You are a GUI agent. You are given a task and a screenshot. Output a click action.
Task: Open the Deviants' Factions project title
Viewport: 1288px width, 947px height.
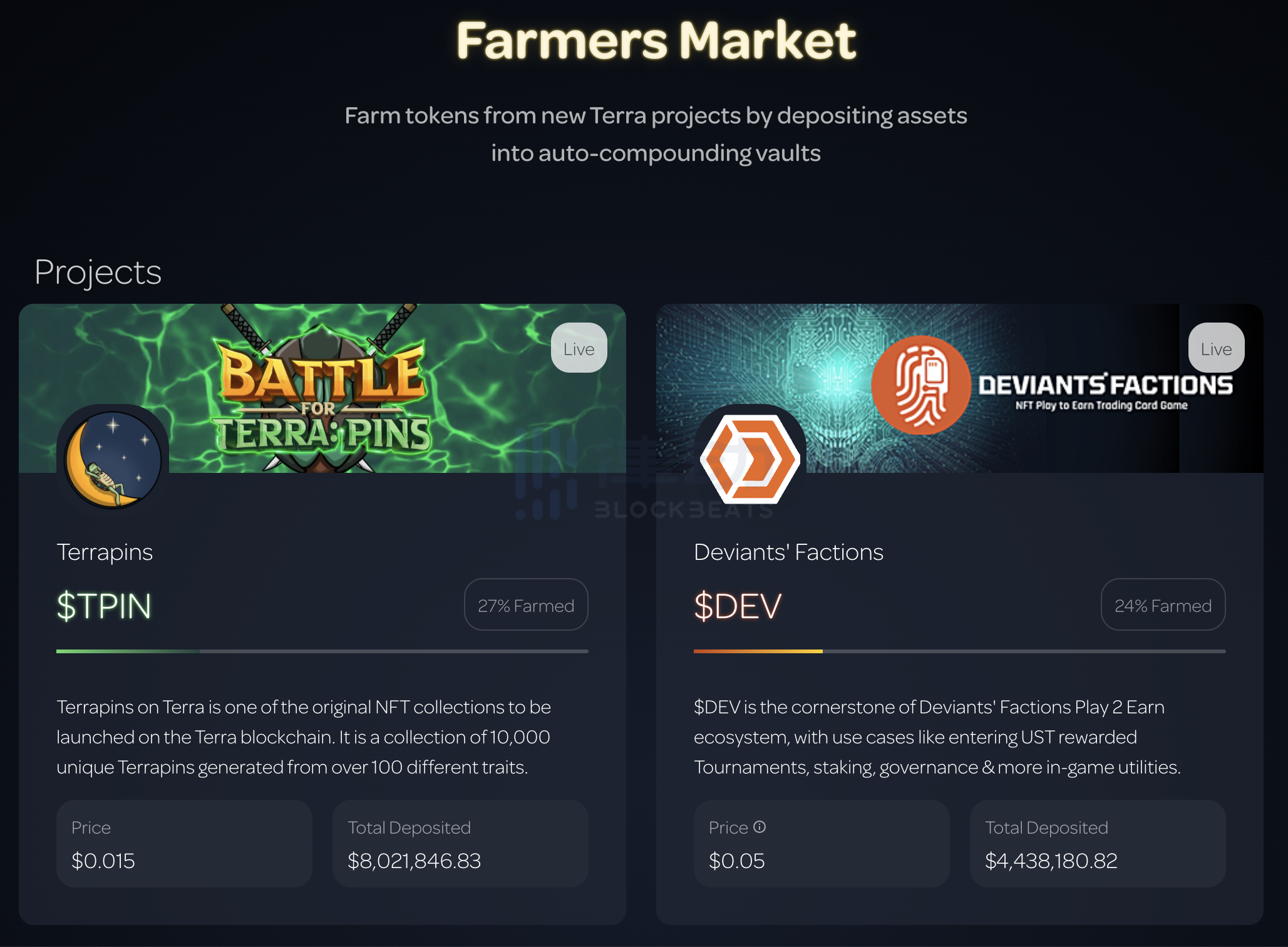pyautogui.click(x=788, y=552)
